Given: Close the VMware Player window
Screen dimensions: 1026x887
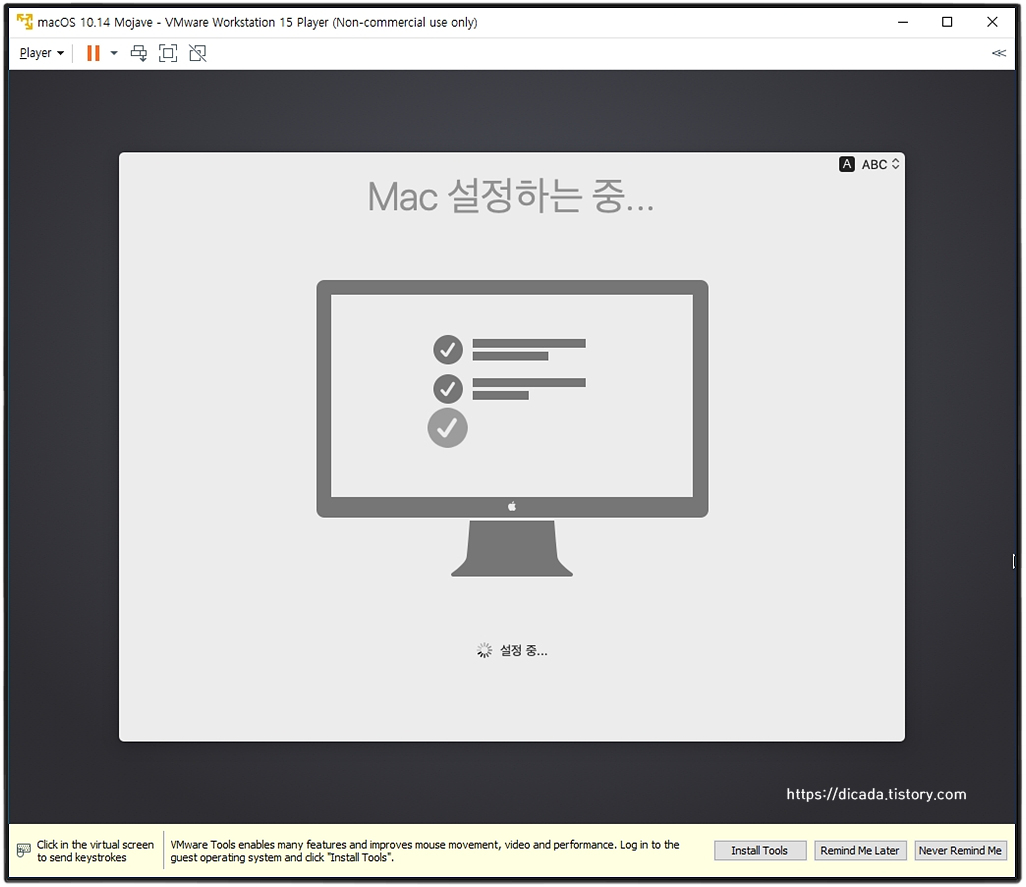Looking at the screenshot, I should click(992, 22).
